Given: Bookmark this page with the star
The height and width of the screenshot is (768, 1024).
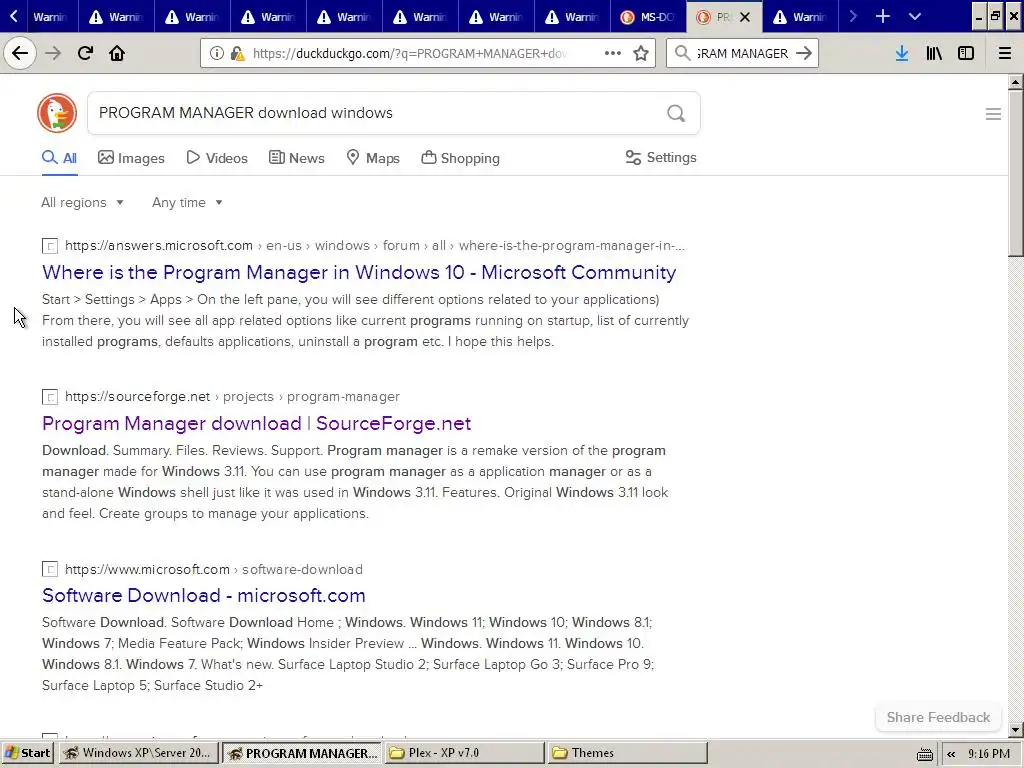Looking at the screenshot, I should (641, 53).
